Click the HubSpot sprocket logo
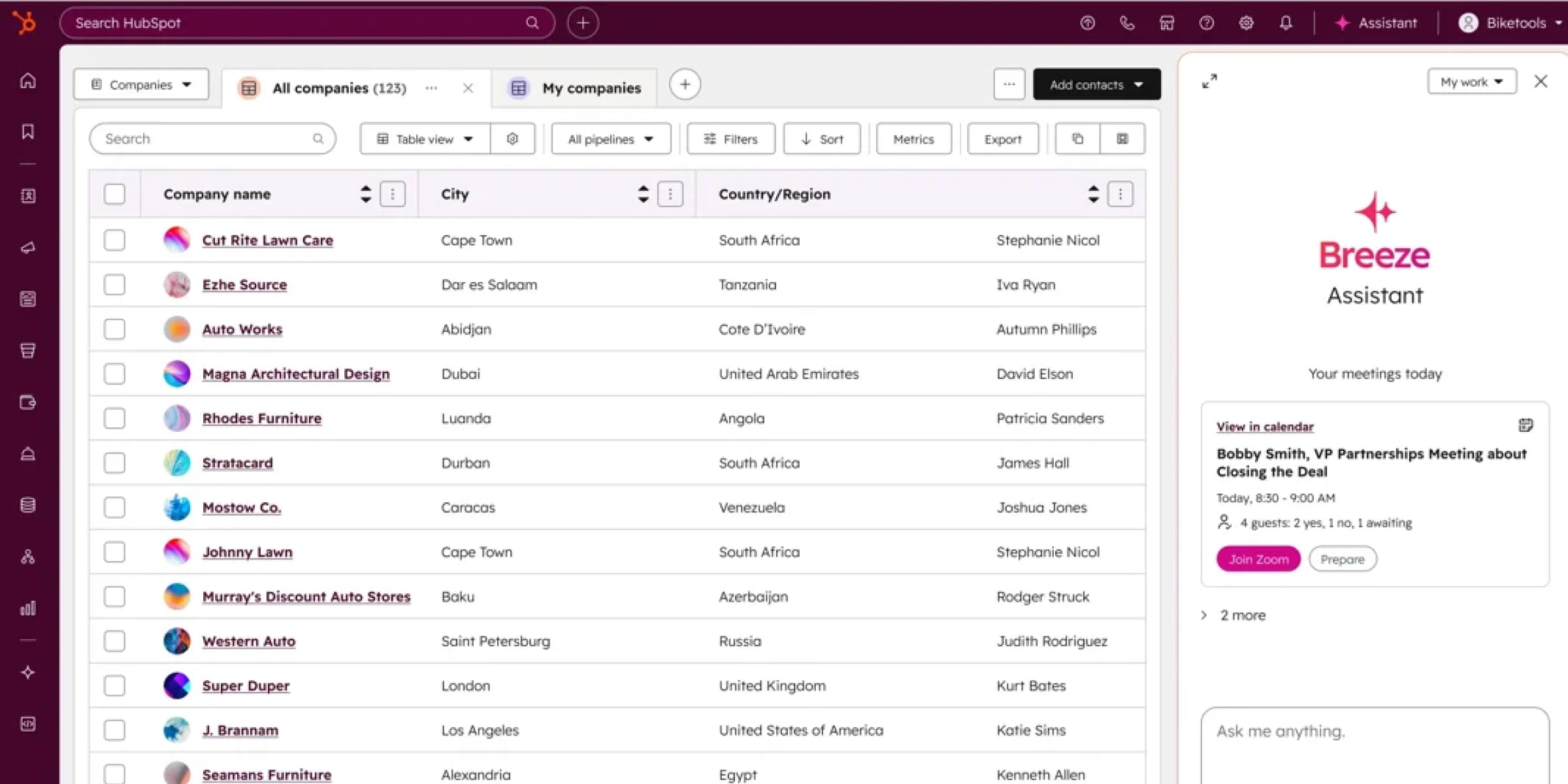Image resolution: width=1568 pixels, height=784 pixels. [x=25, y=23]
